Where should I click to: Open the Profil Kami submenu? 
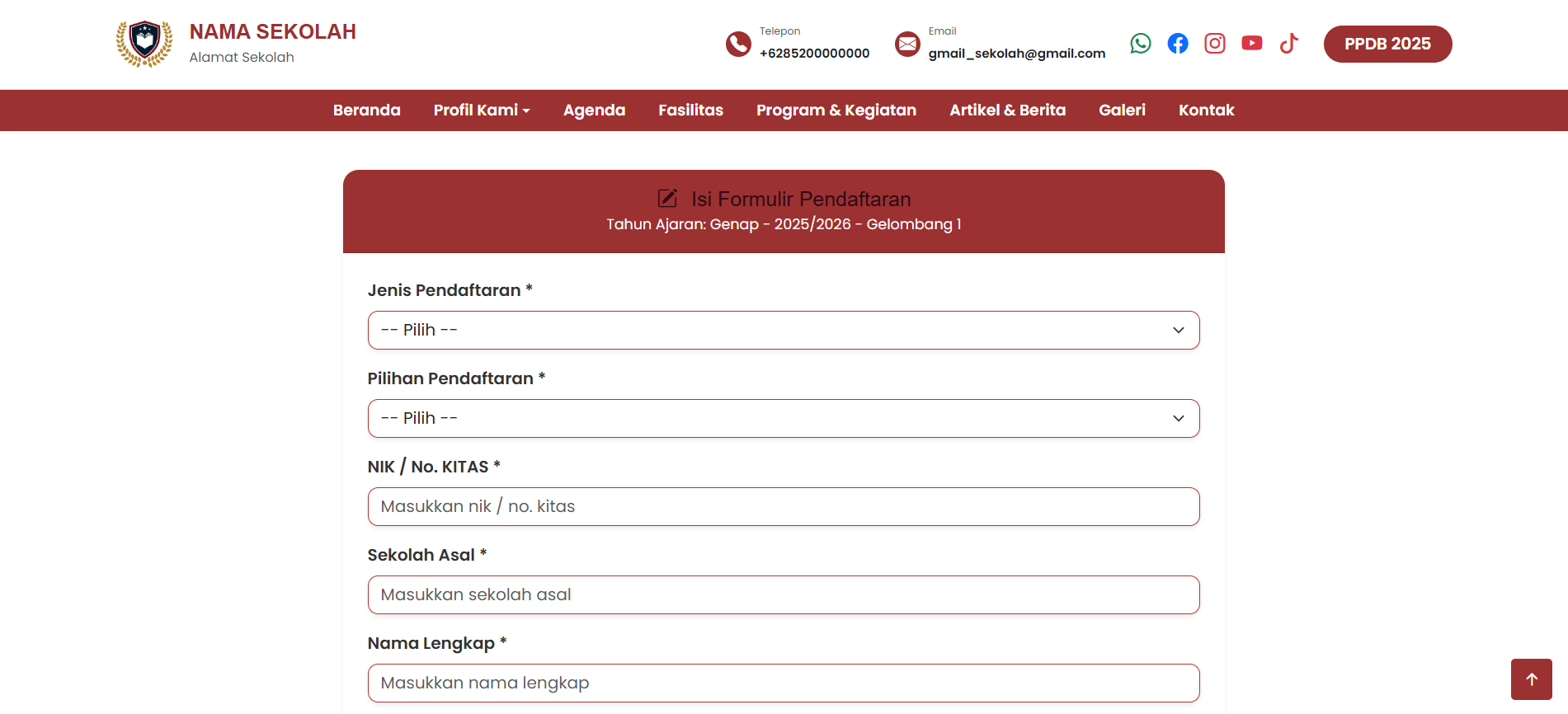click(482, 110)
